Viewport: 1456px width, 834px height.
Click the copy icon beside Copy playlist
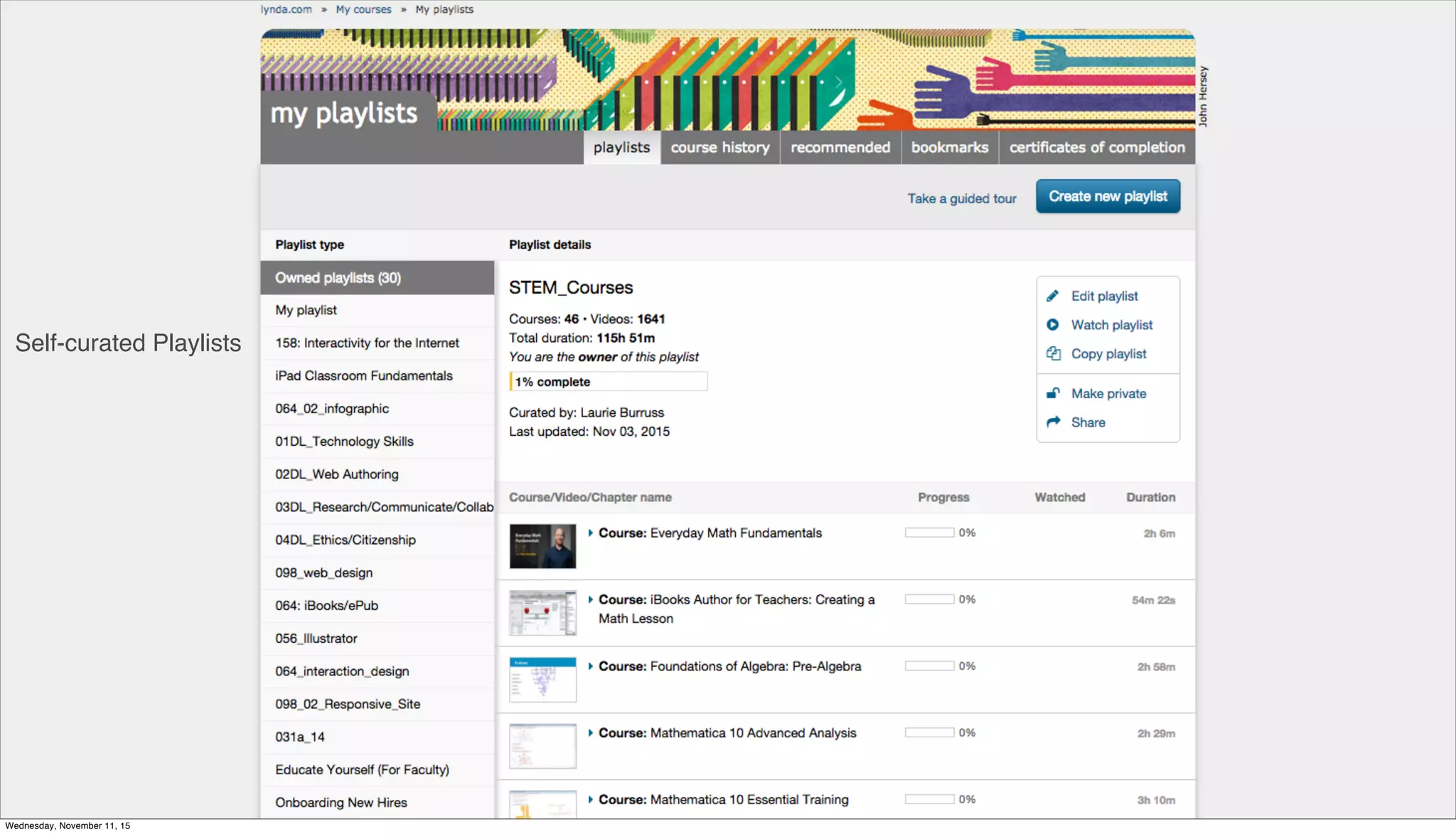coord(1053,353)
